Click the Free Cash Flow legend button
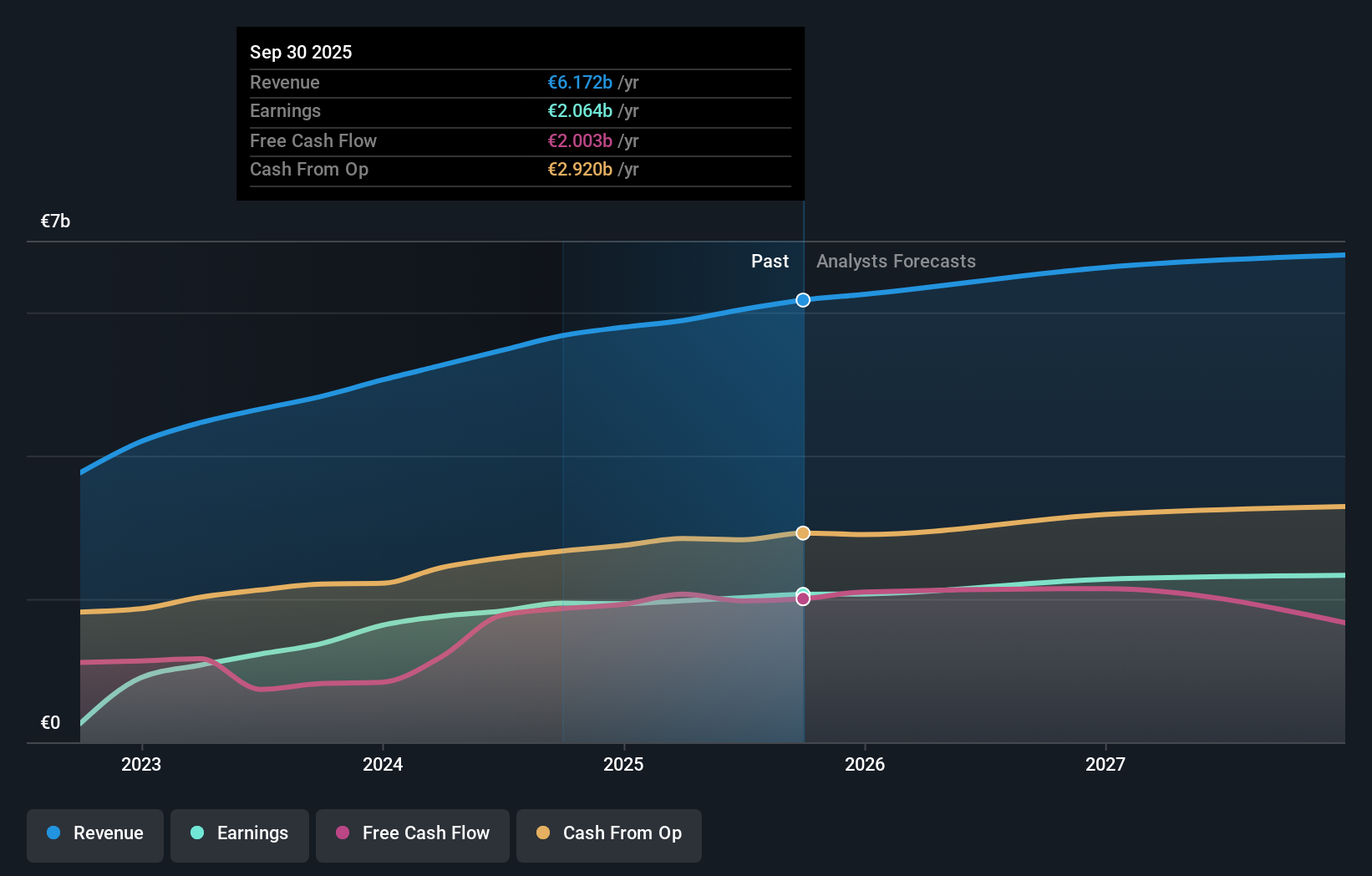 412,835
